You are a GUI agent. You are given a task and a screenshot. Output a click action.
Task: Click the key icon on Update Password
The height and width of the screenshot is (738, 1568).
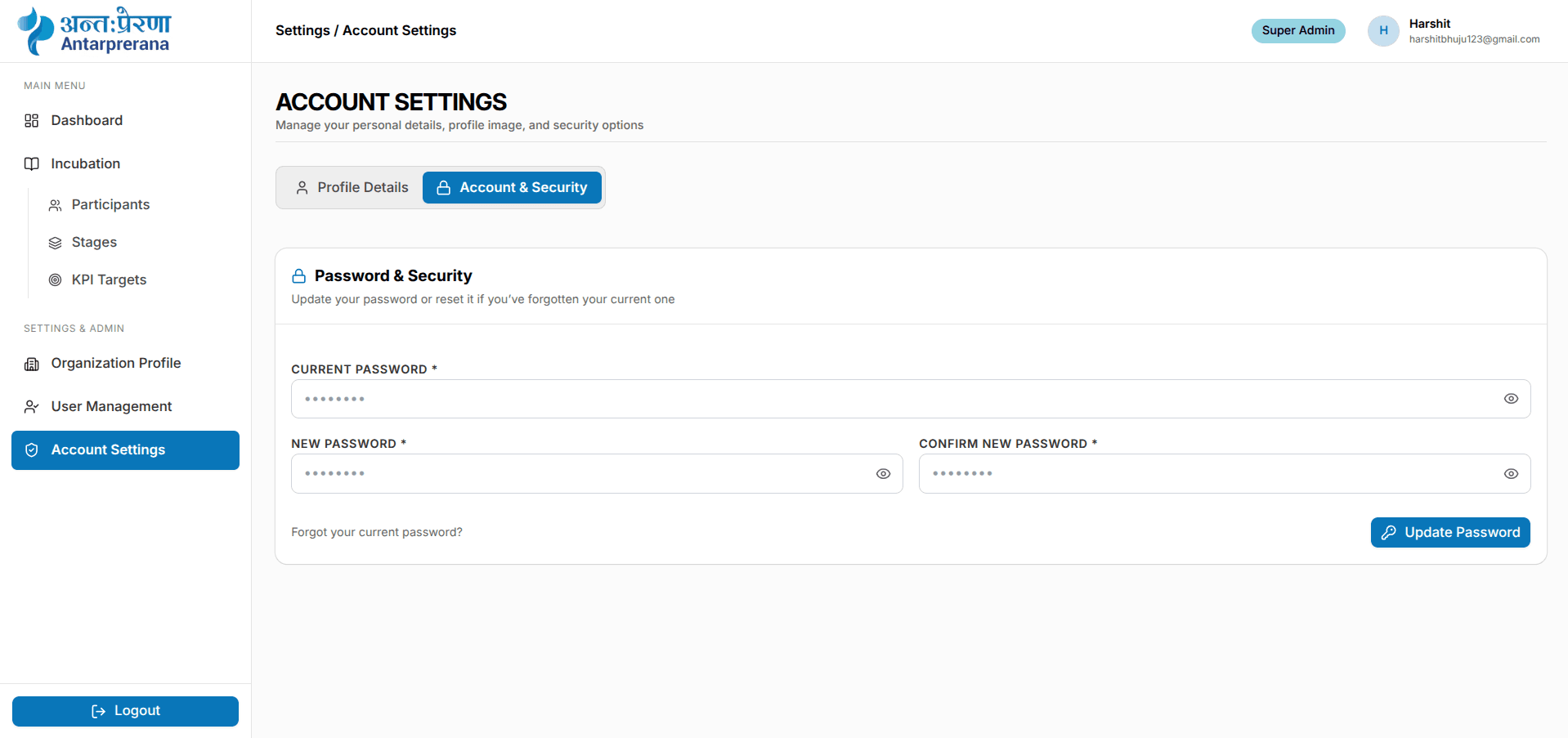pos(1388,533)
